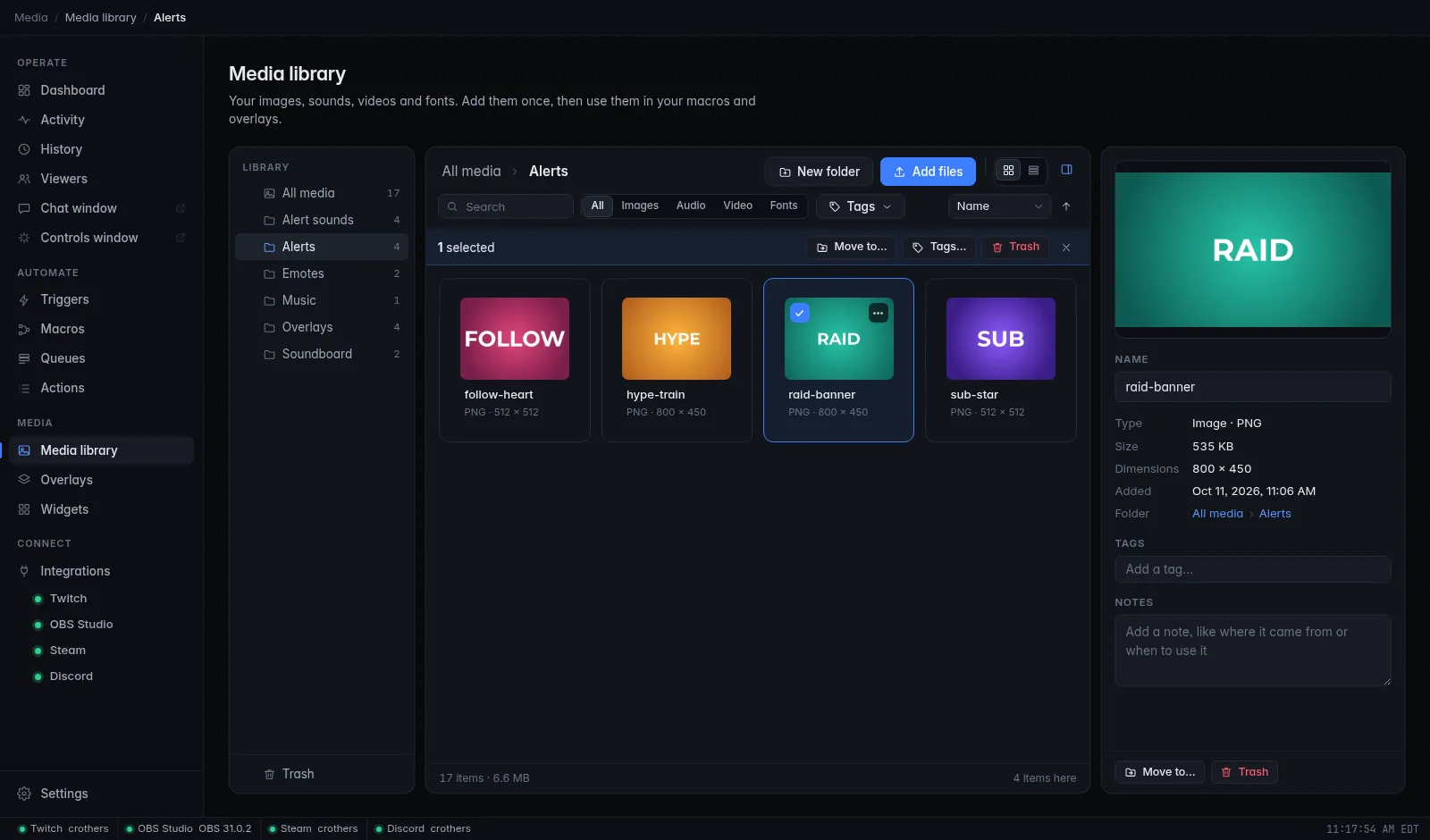Open Soundboard folder
Image resolution: width=1430 pixels, height=840 pixels.
(x=322, y=354)
